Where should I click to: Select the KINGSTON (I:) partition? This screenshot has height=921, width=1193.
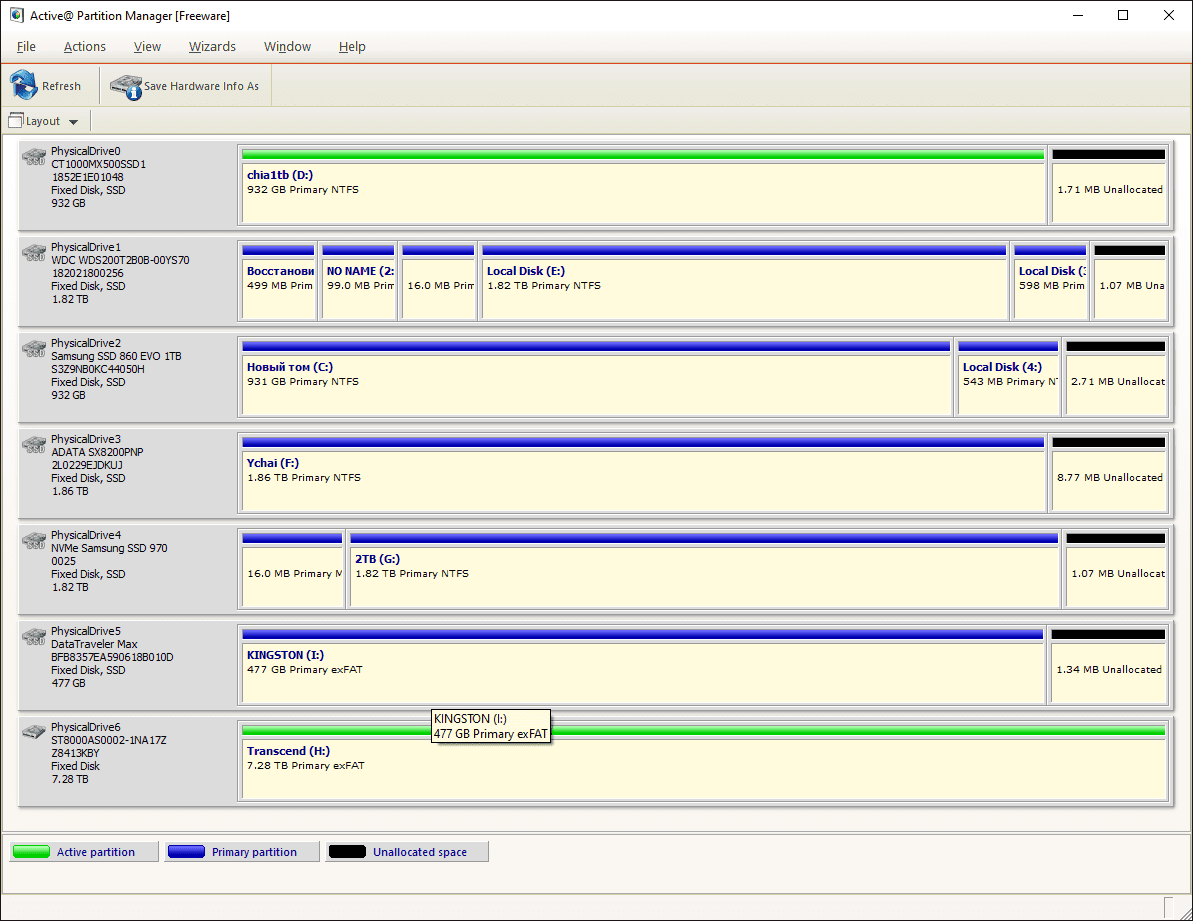[x=641, y=665]
